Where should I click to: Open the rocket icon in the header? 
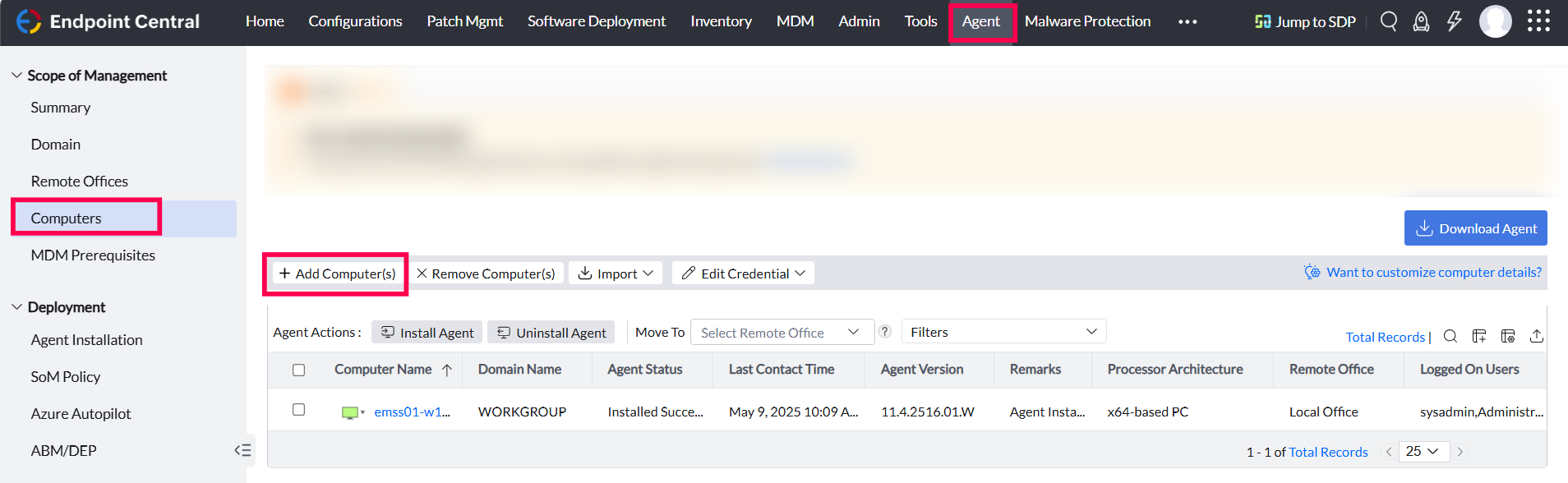1421,21
